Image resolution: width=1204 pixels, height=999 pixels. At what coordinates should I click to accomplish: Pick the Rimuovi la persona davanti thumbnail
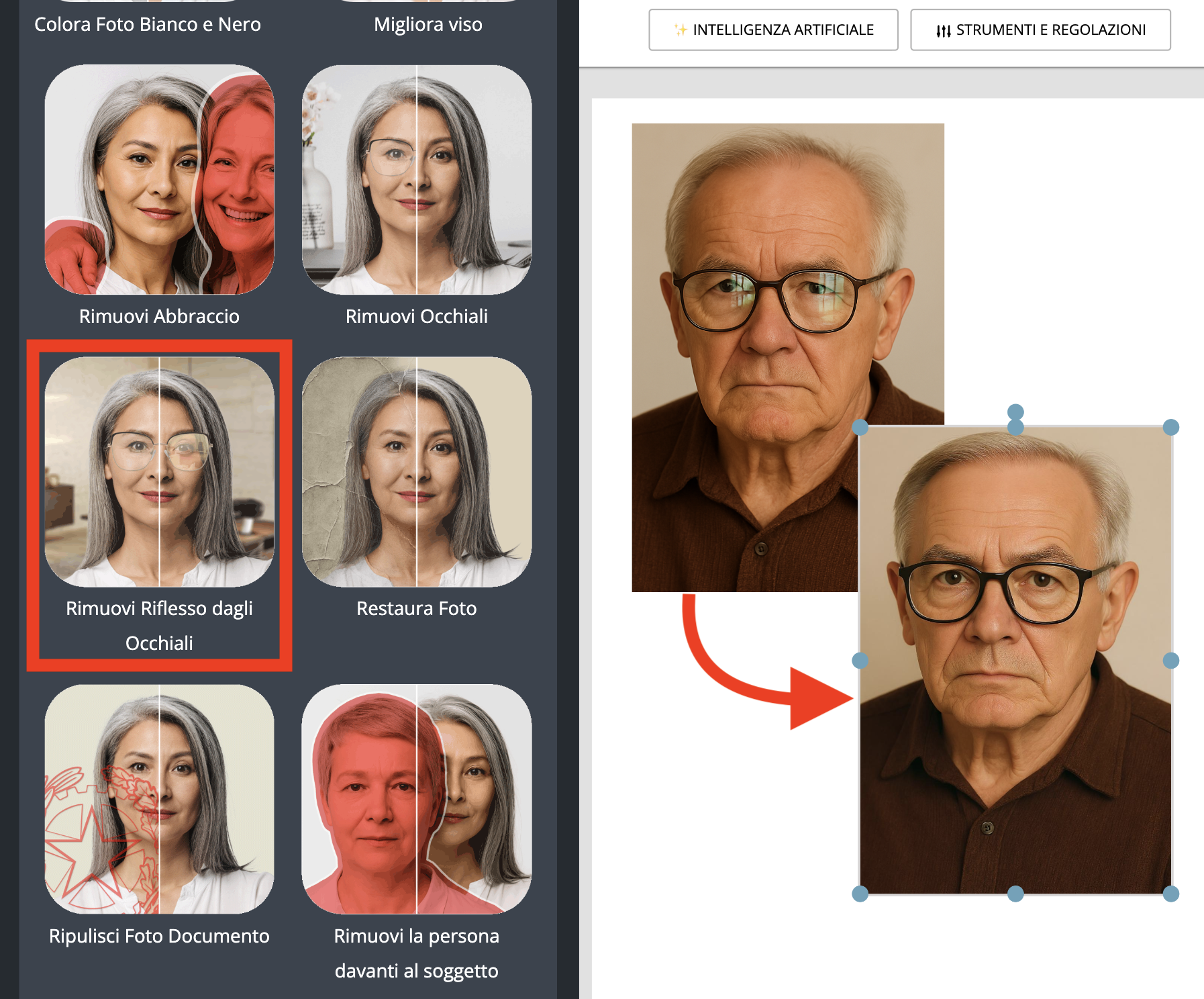(416, 799)
